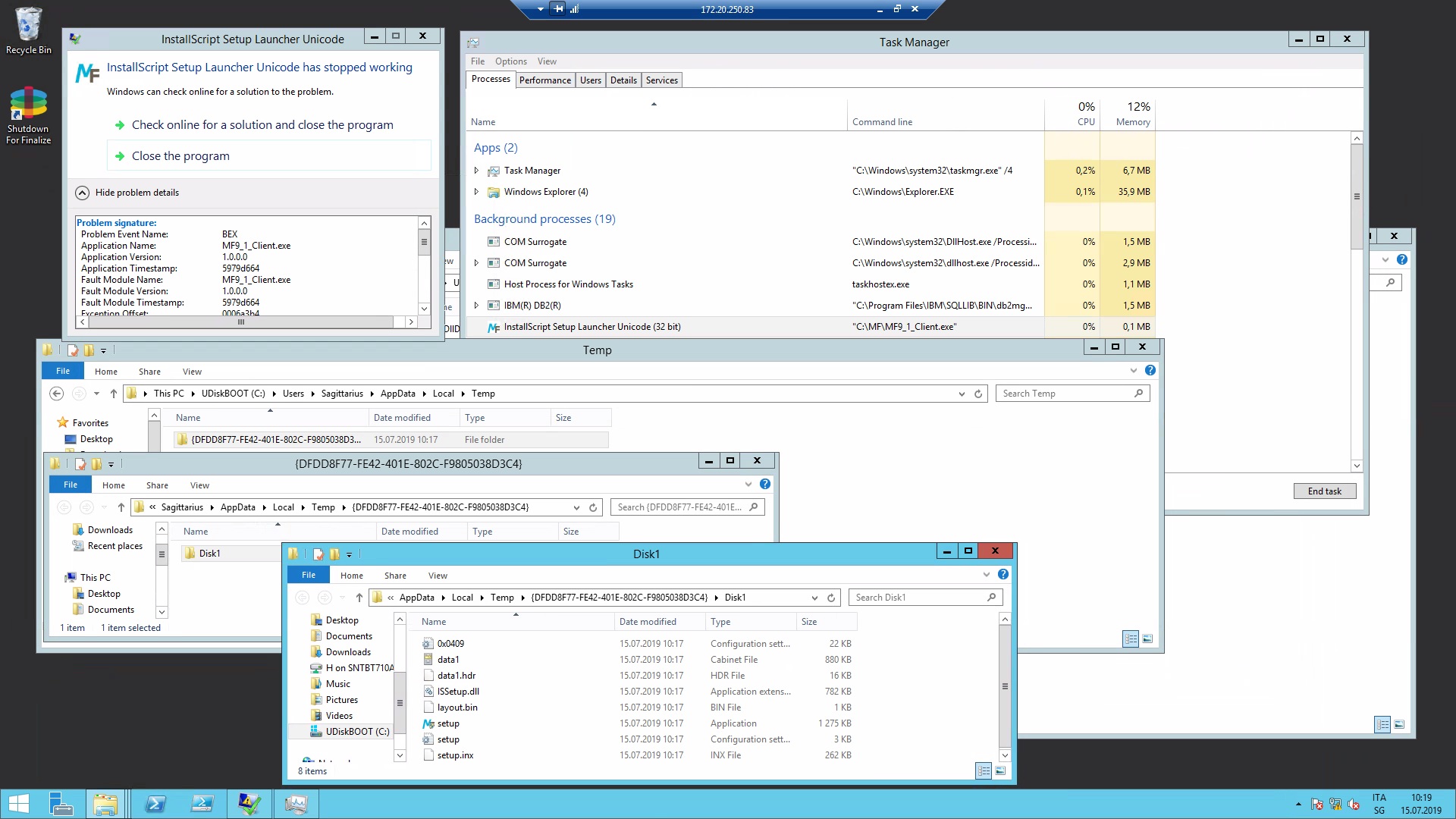
Task: Open File Explorer from the taskbar
Action: [x=105, y=804]
